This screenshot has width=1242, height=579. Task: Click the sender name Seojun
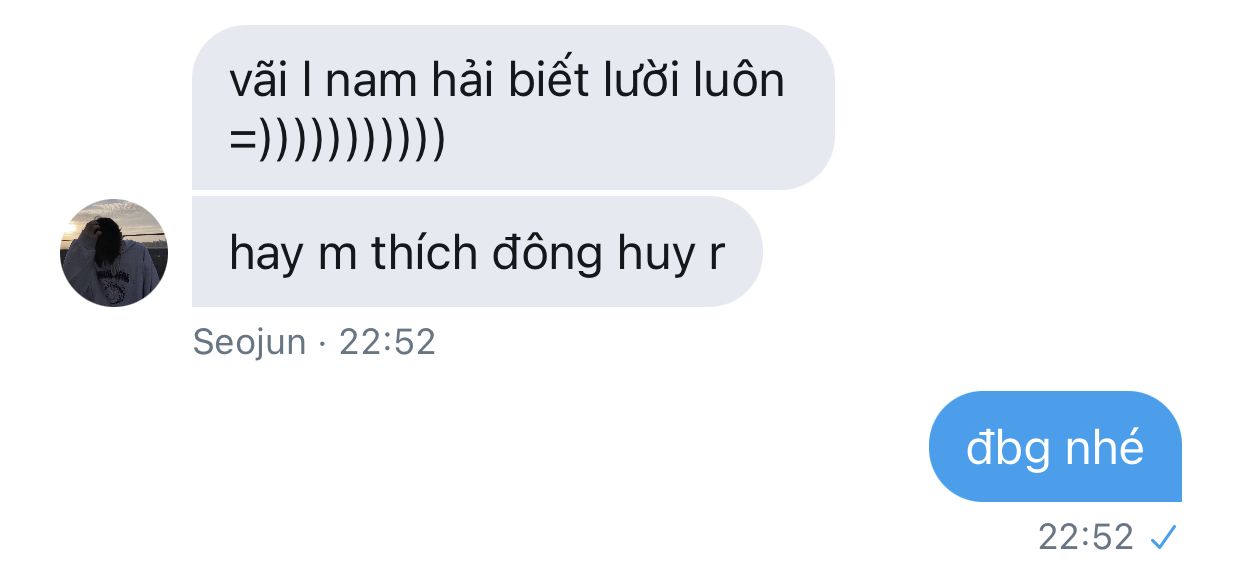249,342
